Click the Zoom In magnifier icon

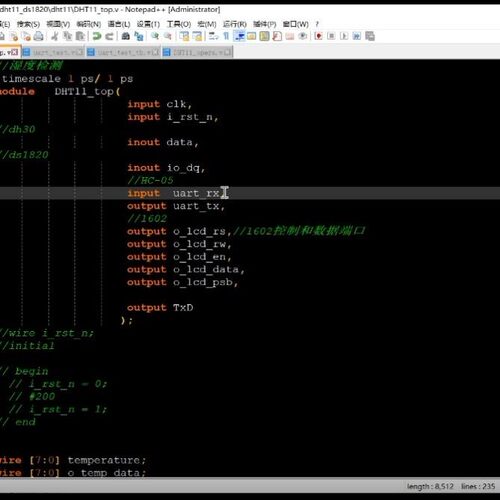pyautogui.click(x=155, y=36)
